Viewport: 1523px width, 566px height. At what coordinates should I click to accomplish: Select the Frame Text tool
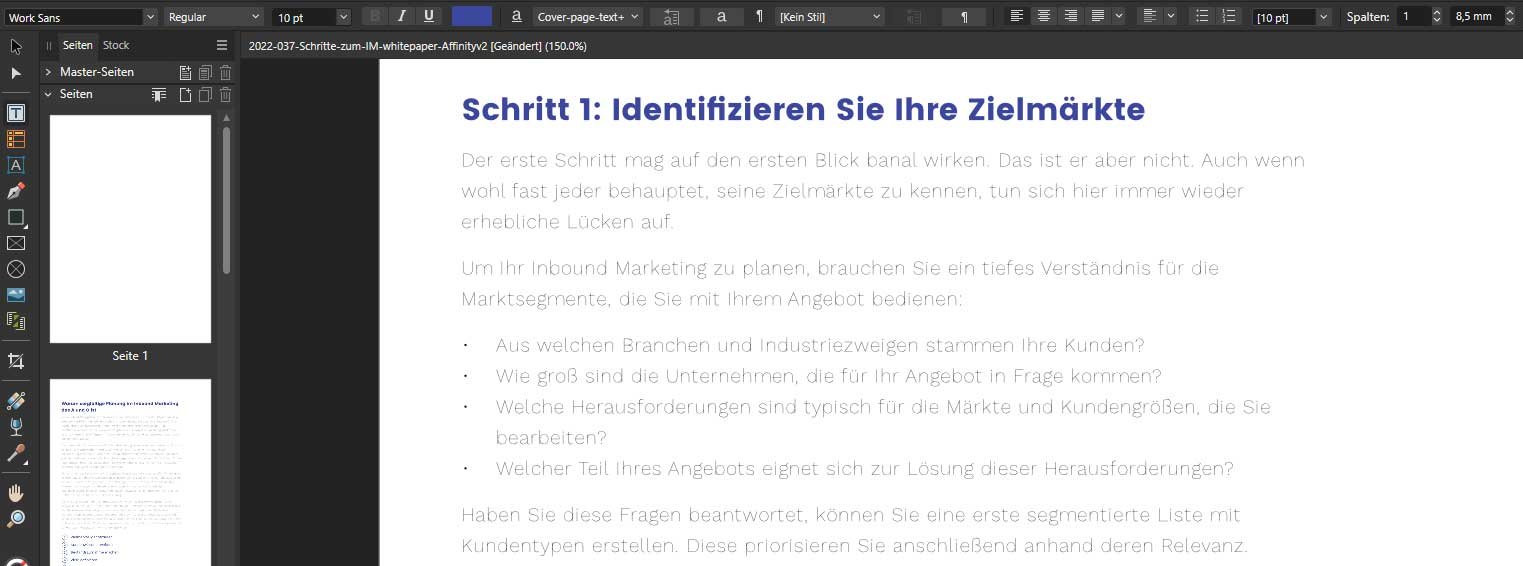coord(15,113)
